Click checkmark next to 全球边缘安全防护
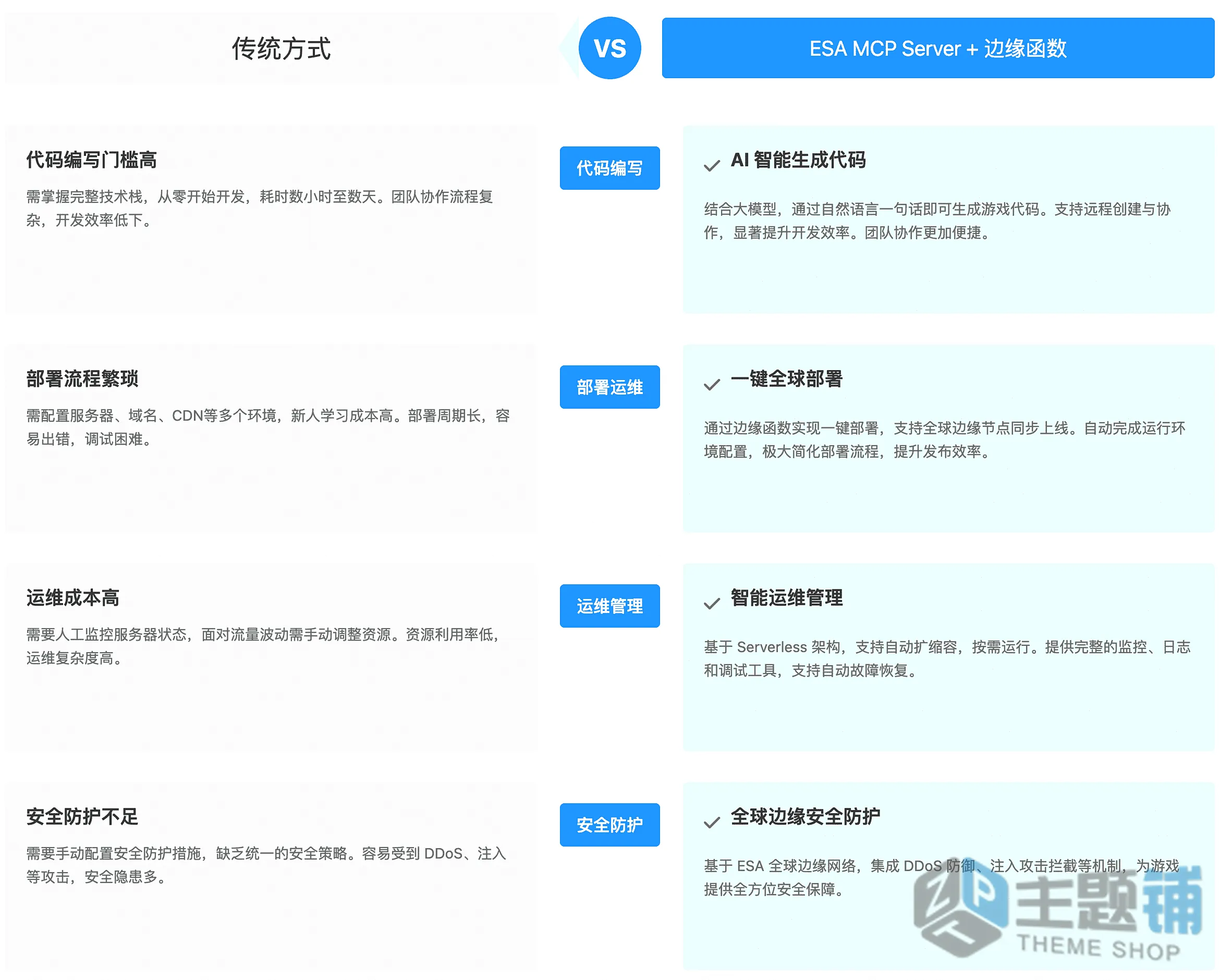 pos(711,822)
